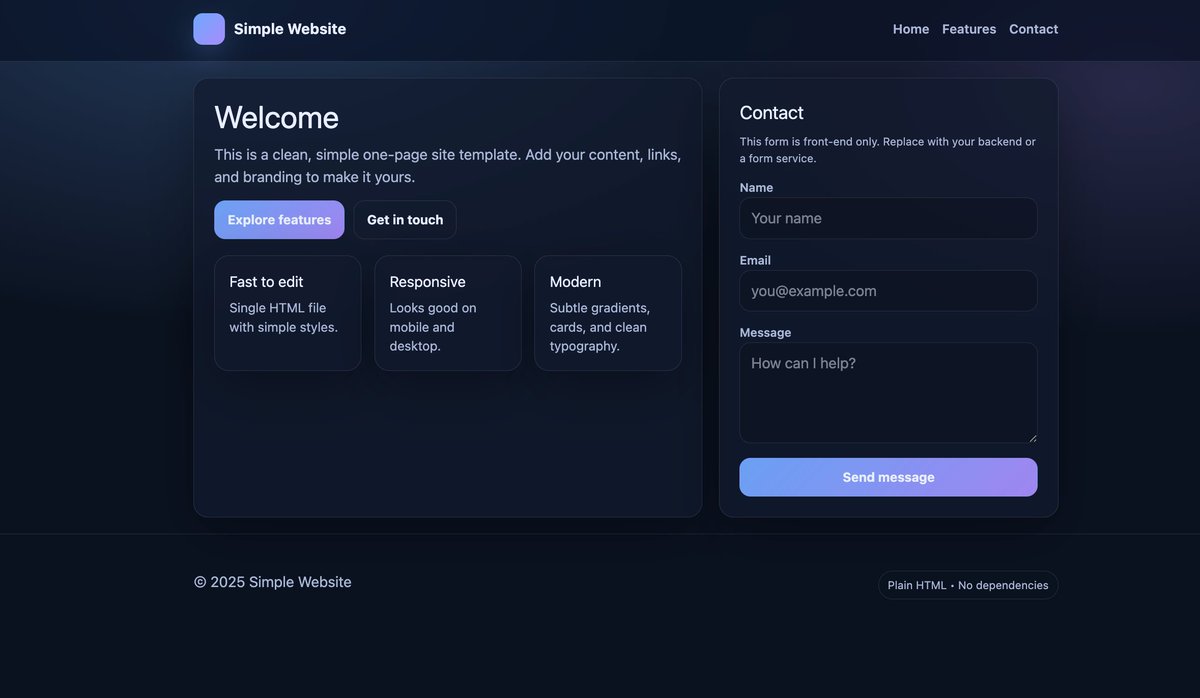
Task: Focus the email field showing you@example.com
Action: coord(888,291)
